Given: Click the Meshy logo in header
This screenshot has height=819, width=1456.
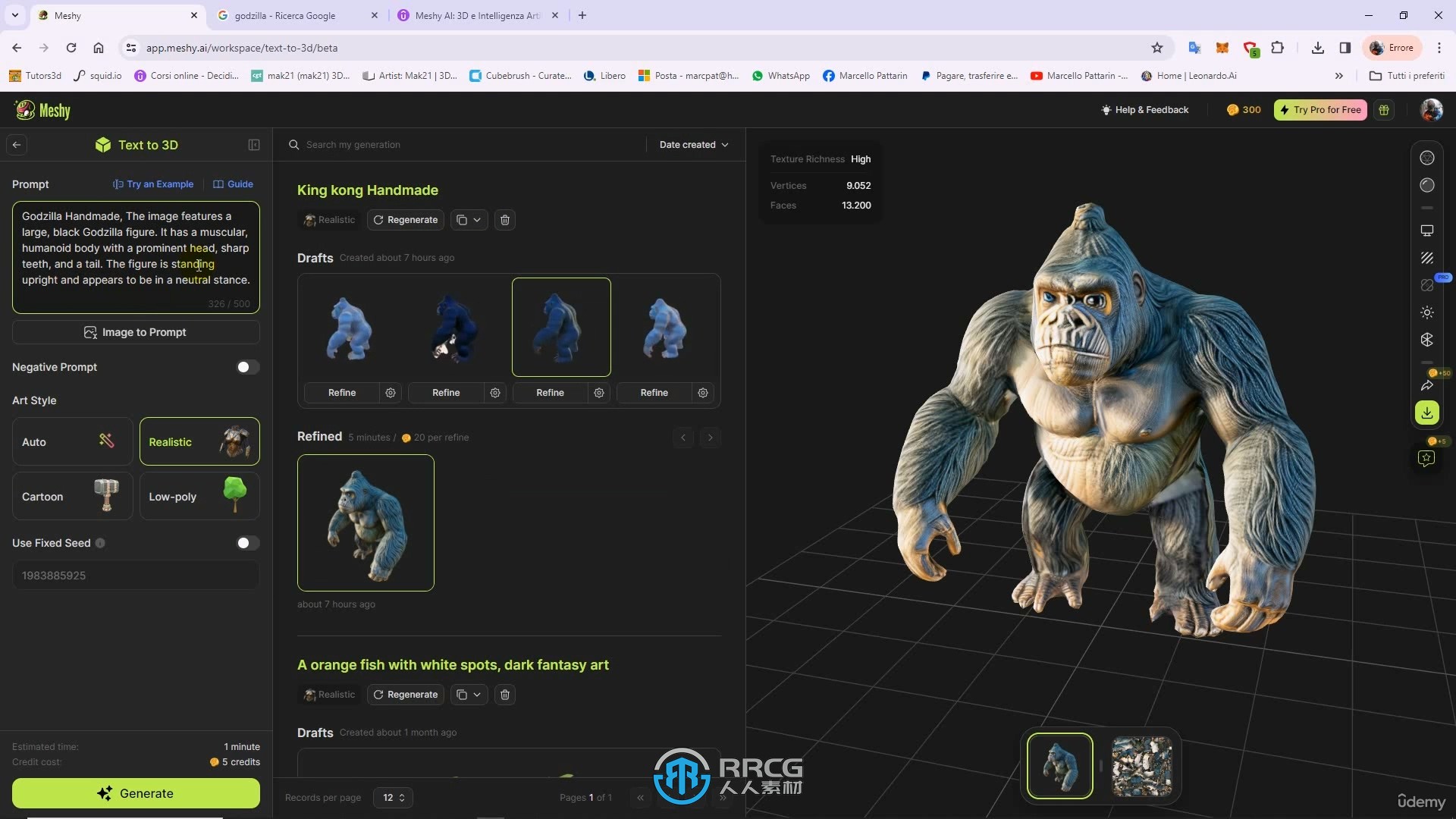Looking at the screenshot, I should point(43,111).
